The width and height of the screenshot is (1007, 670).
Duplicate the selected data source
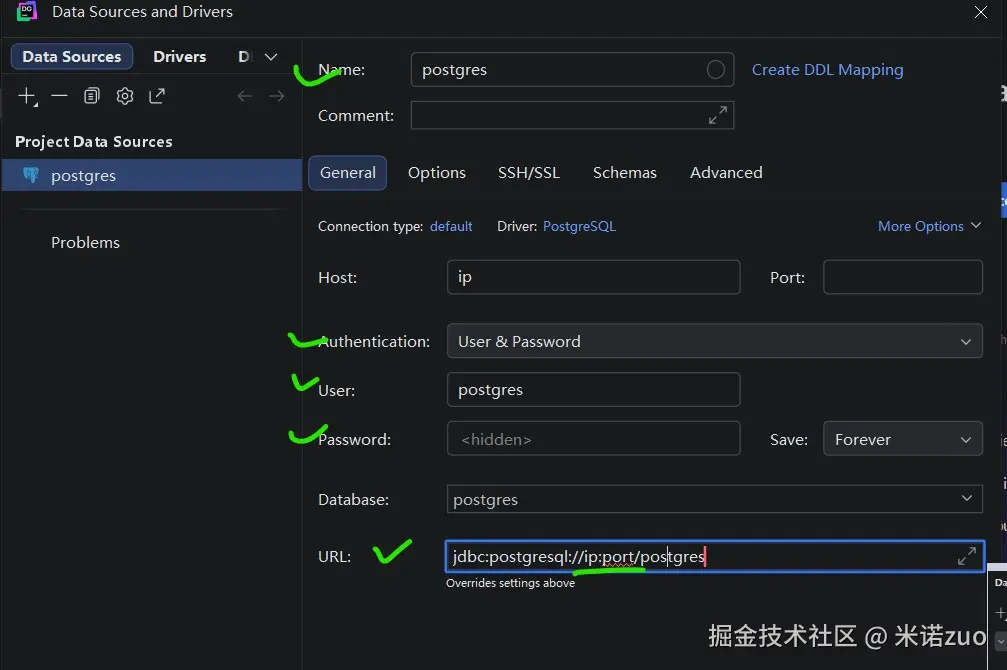(x=92, y=96)
